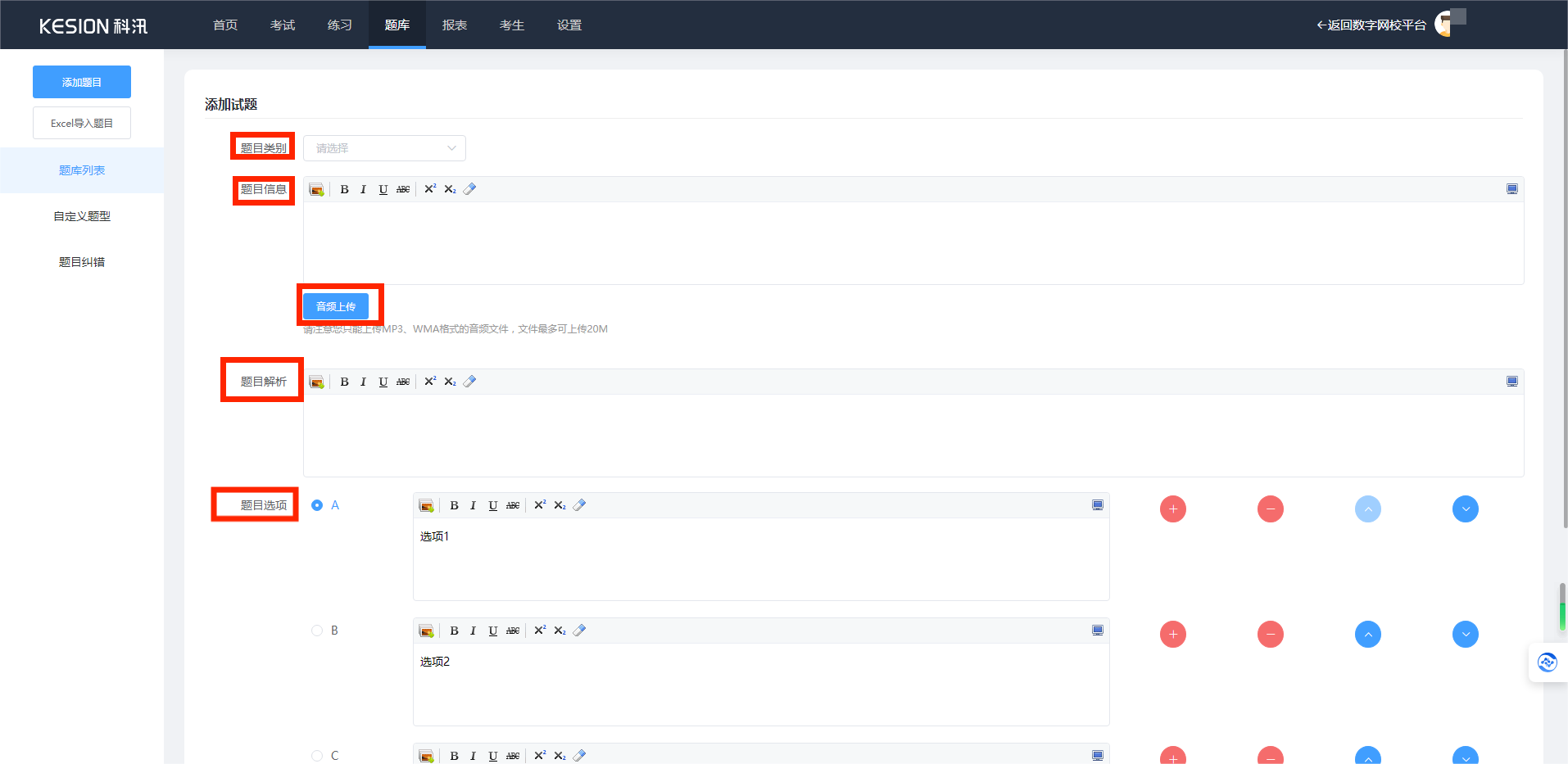Add an option after option A
The image size is (1568, 764).
(1173, 509)
